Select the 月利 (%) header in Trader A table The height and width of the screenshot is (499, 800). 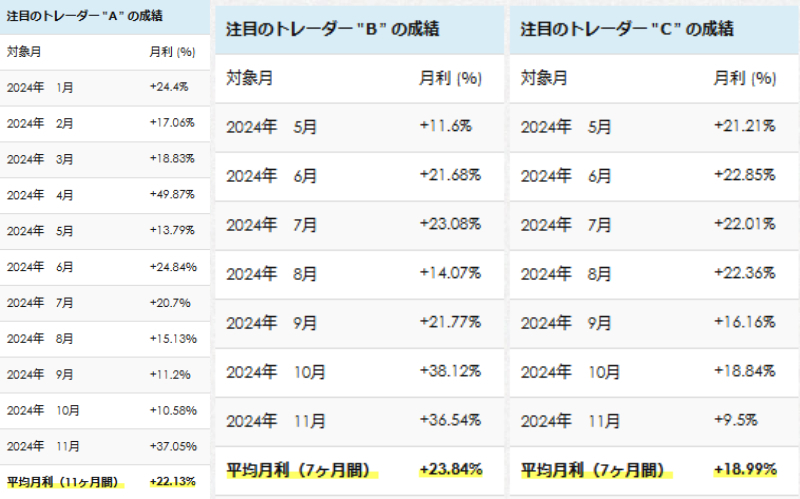pos(172,52)
